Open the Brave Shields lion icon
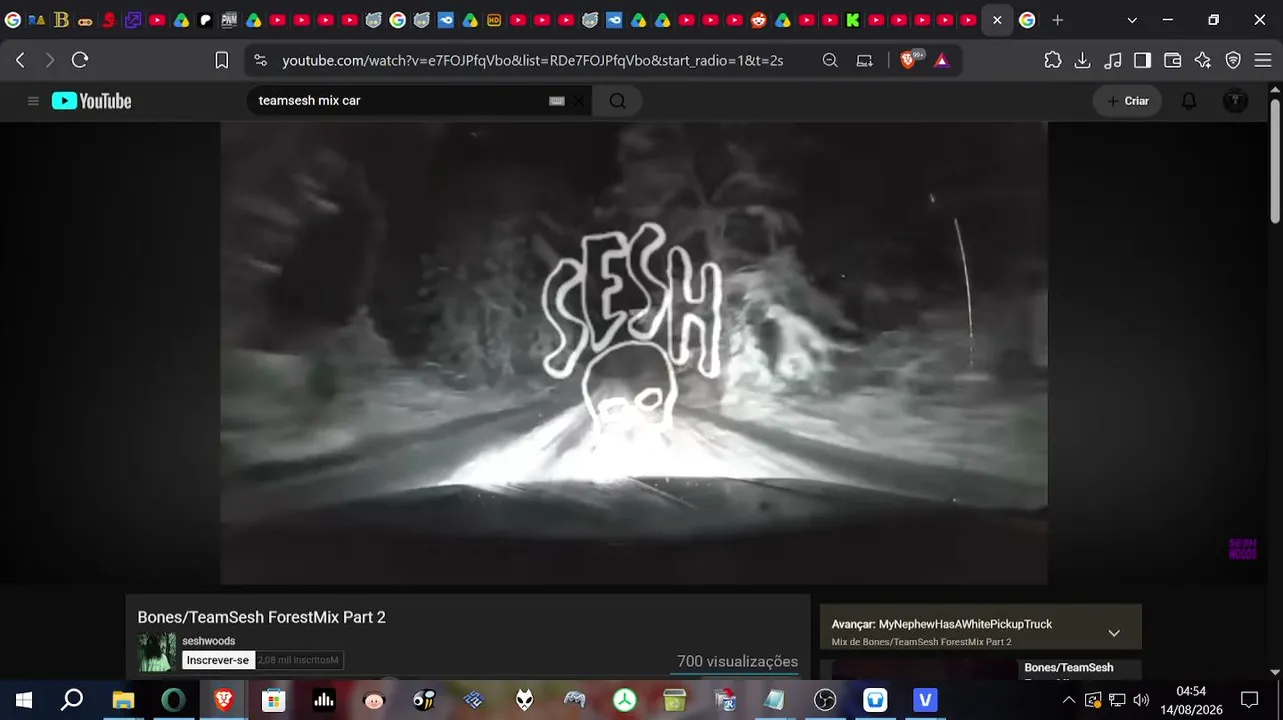This screenshot has height=720, width=1283. point(908,60)
